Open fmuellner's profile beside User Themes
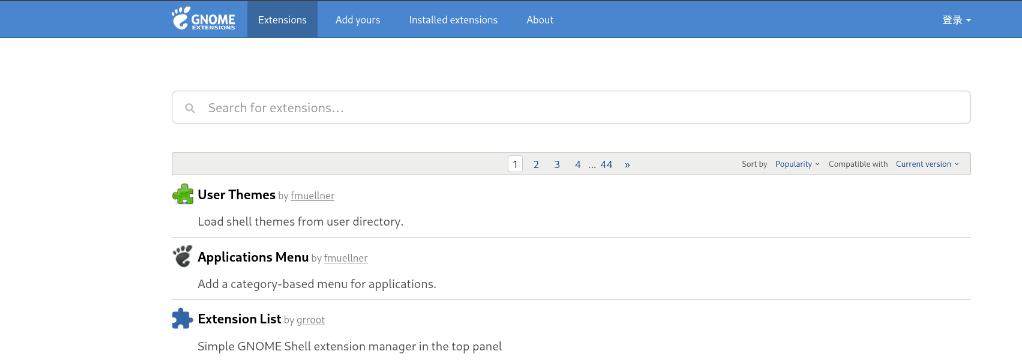Image resolution: width=1022 pixels, height=361 pixels. coord(312,195)
